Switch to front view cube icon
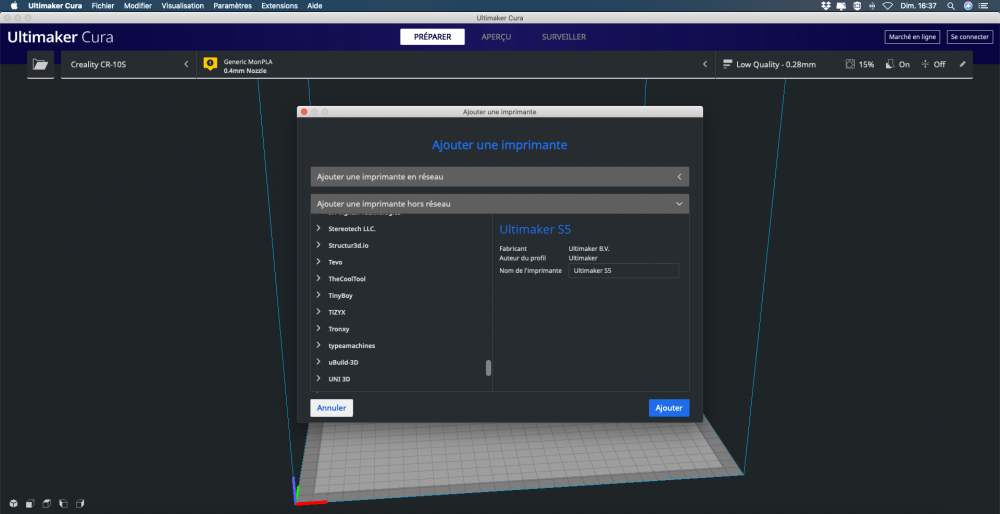This screenshot has width=1000, height=514. tap(29, 503)
